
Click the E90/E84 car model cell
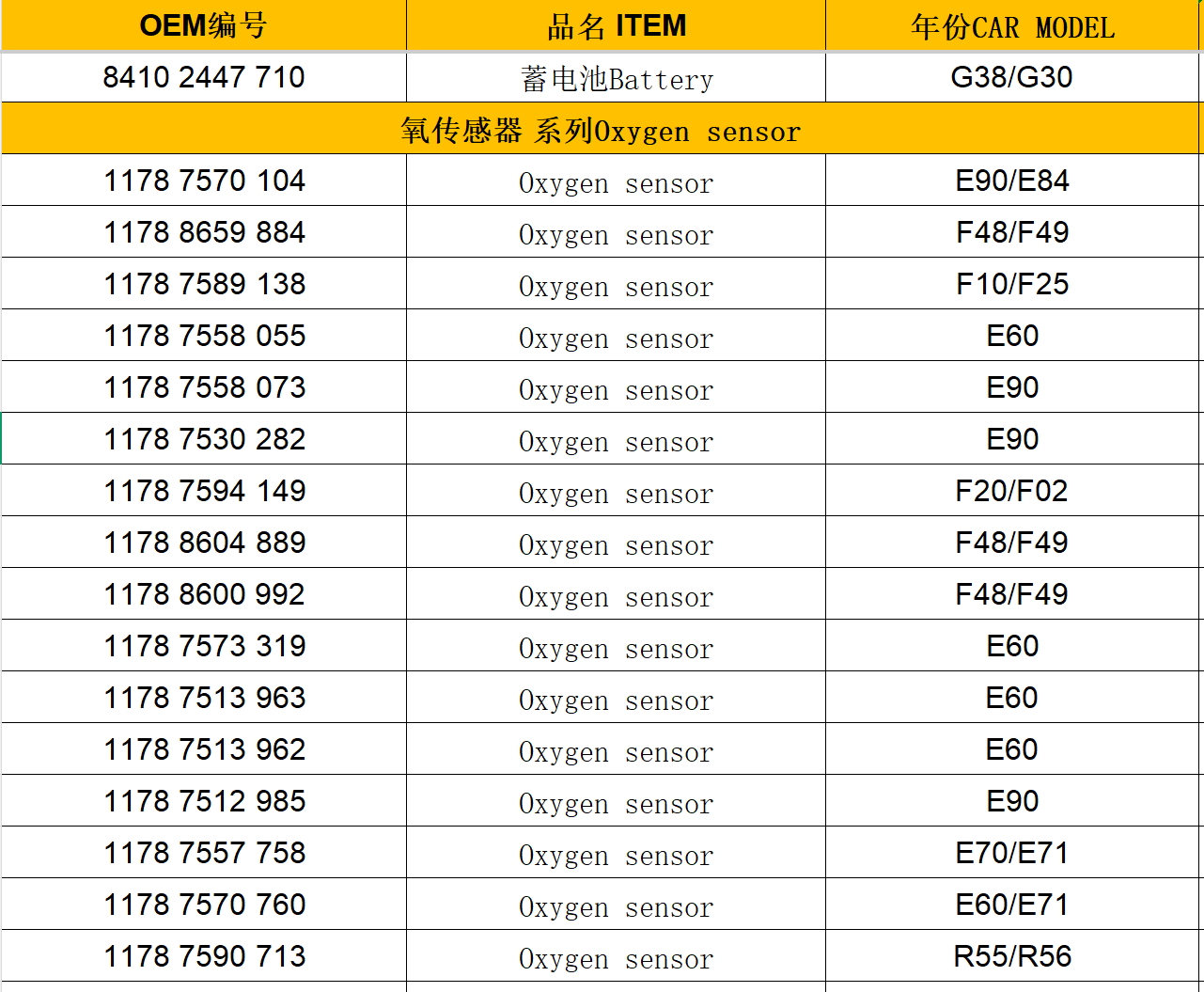[x=1012, y=181]
